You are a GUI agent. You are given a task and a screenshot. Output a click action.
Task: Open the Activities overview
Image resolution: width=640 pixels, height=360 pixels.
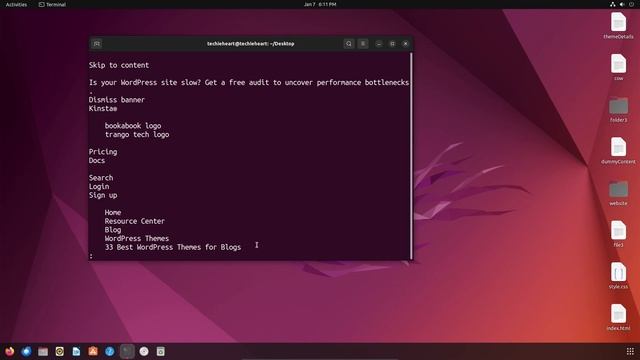tap(16, 4)
